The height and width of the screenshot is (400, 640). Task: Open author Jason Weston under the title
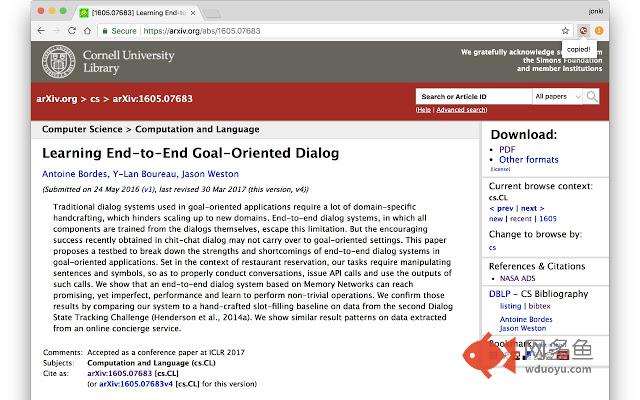(x=210, y=174)
